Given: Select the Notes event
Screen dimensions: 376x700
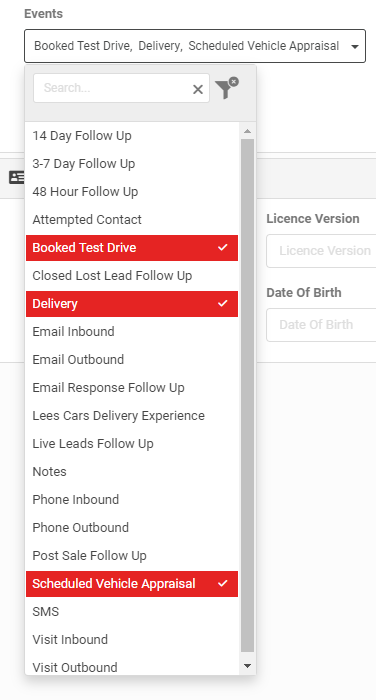Looking at the screenshot, I should 132,472.
